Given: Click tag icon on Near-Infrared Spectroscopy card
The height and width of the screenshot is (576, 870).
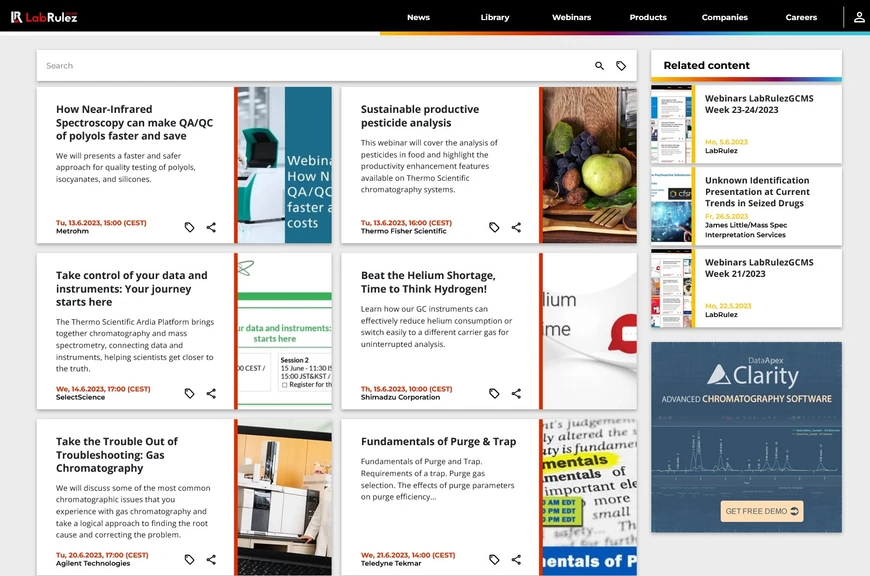Looking at the screenshot, I should tap(189, 227).
